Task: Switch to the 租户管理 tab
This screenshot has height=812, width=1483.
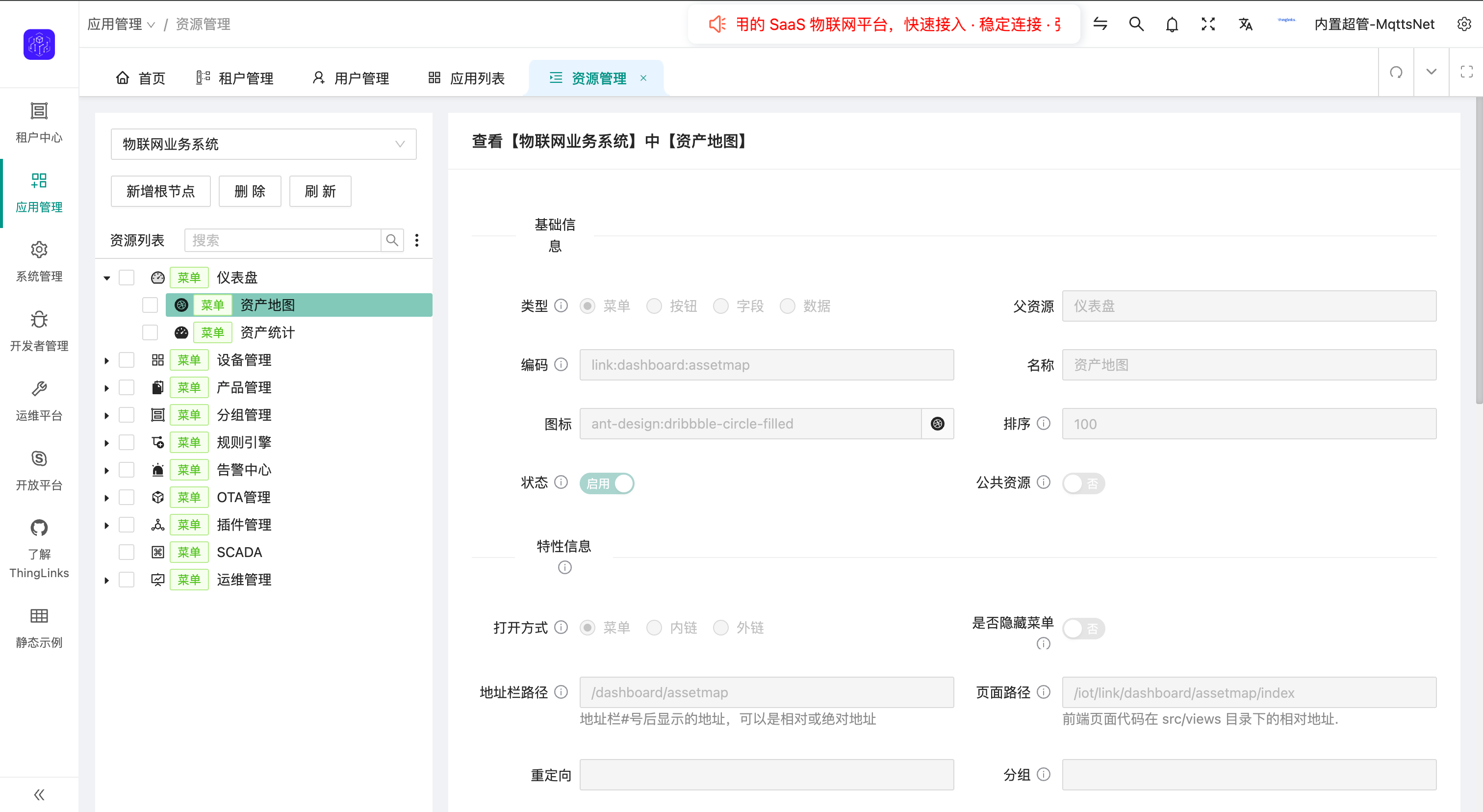Action: point(235,77)
